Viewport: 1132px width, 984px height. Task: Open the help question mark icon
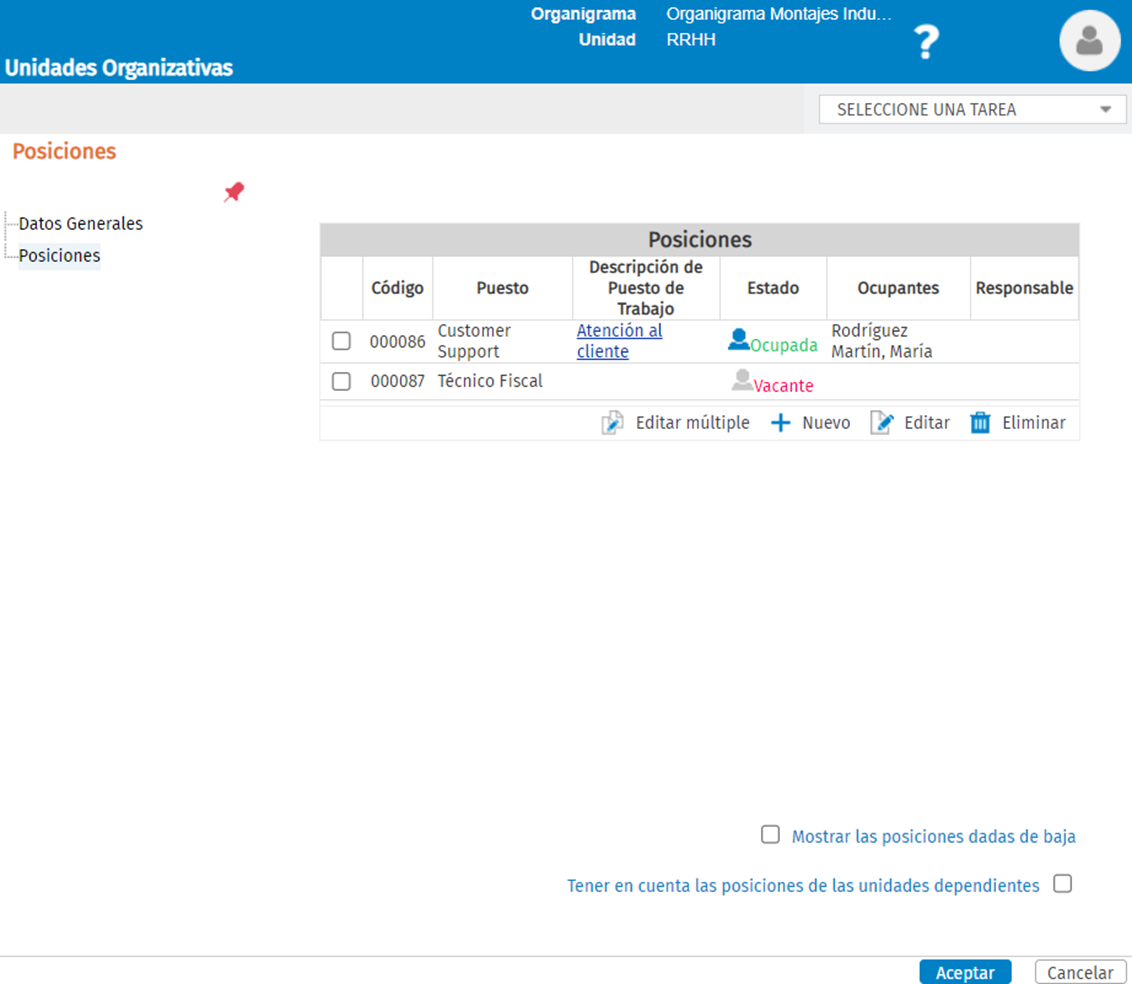pos(926,42)
